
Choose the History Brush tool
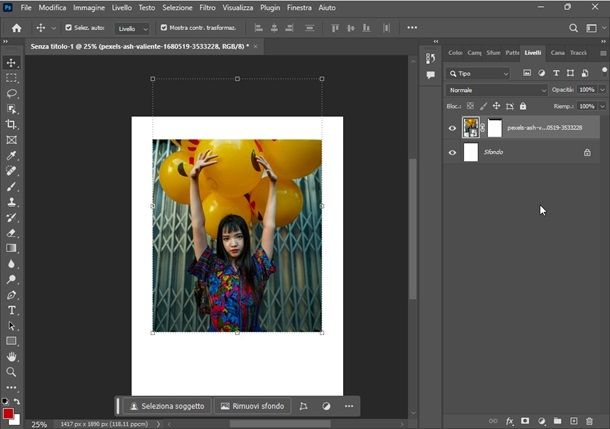(x=11, y=217)
